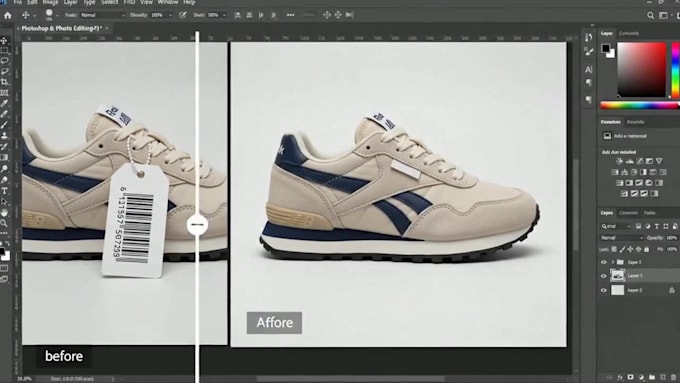
Task: Select the Eyedropper tool
Action: [4, 103]
